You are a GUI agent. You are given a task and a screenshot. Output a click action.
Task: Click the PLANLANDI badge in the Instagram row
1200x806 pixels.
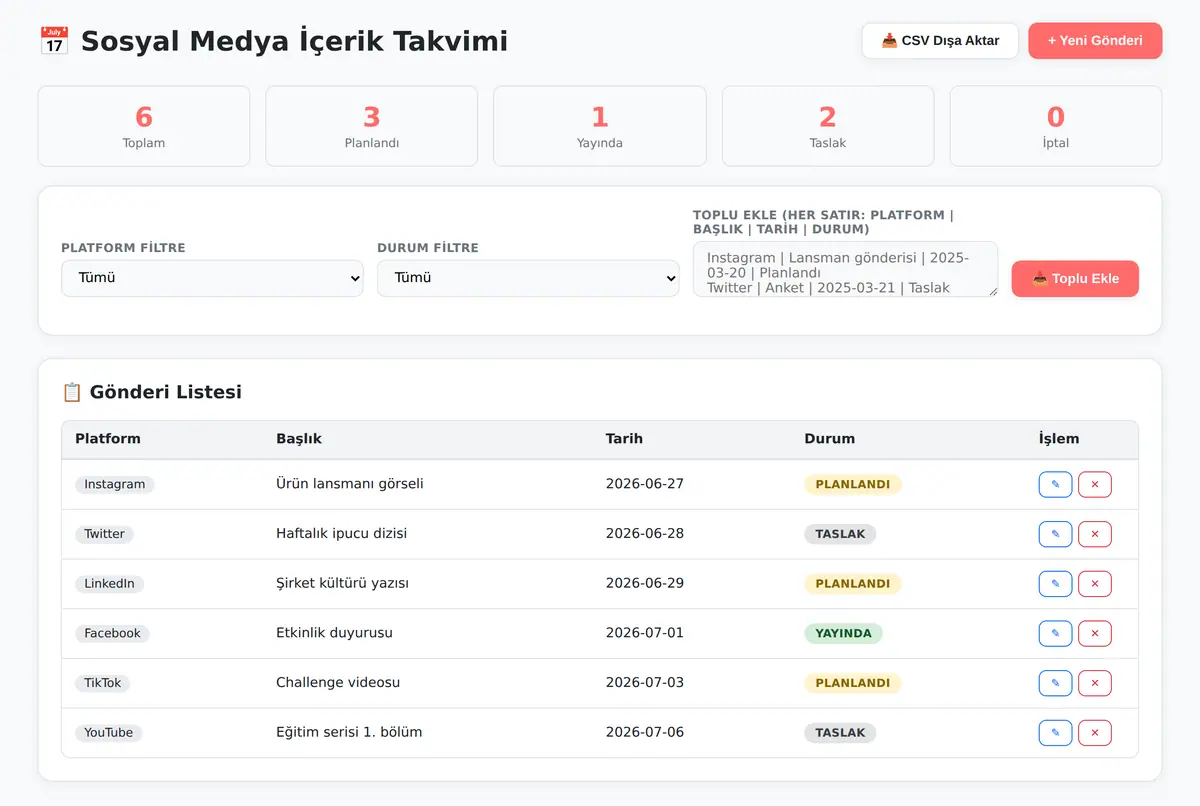tap(853, 484)
